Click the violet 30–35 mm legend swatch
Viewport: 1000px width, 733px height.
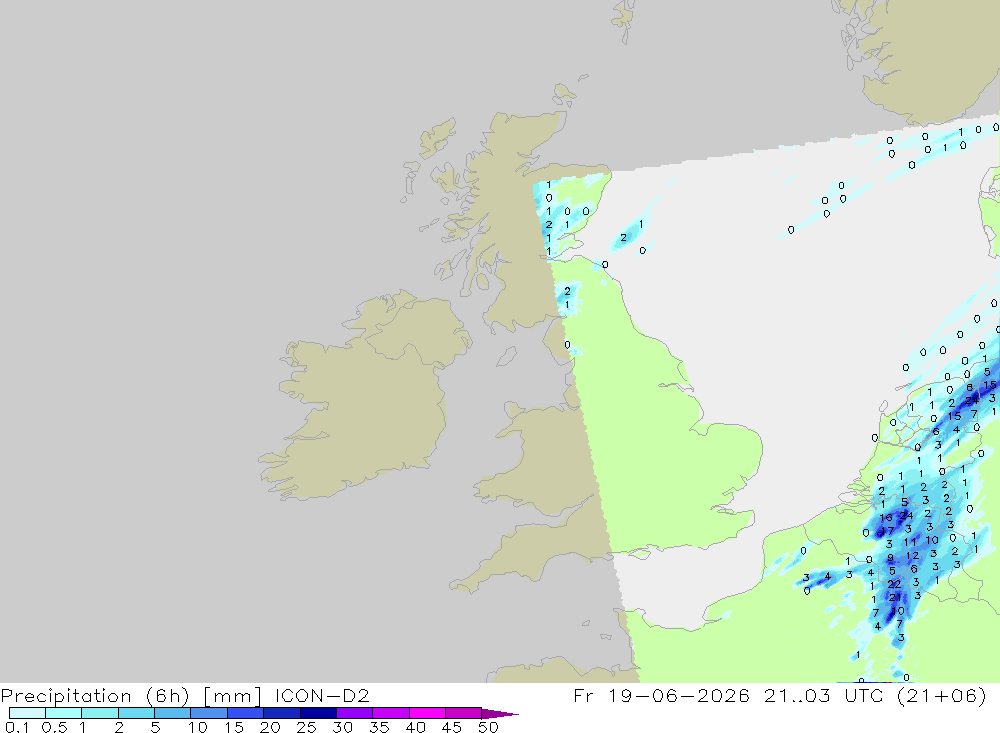pos(355,713)
